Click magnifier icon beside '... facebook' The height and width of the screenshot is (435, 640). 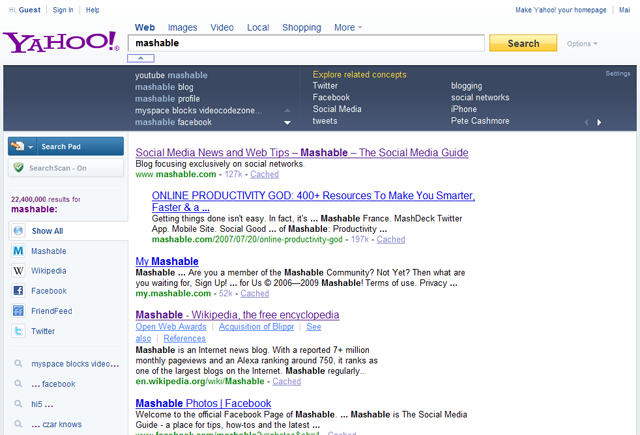coord(18,384)
